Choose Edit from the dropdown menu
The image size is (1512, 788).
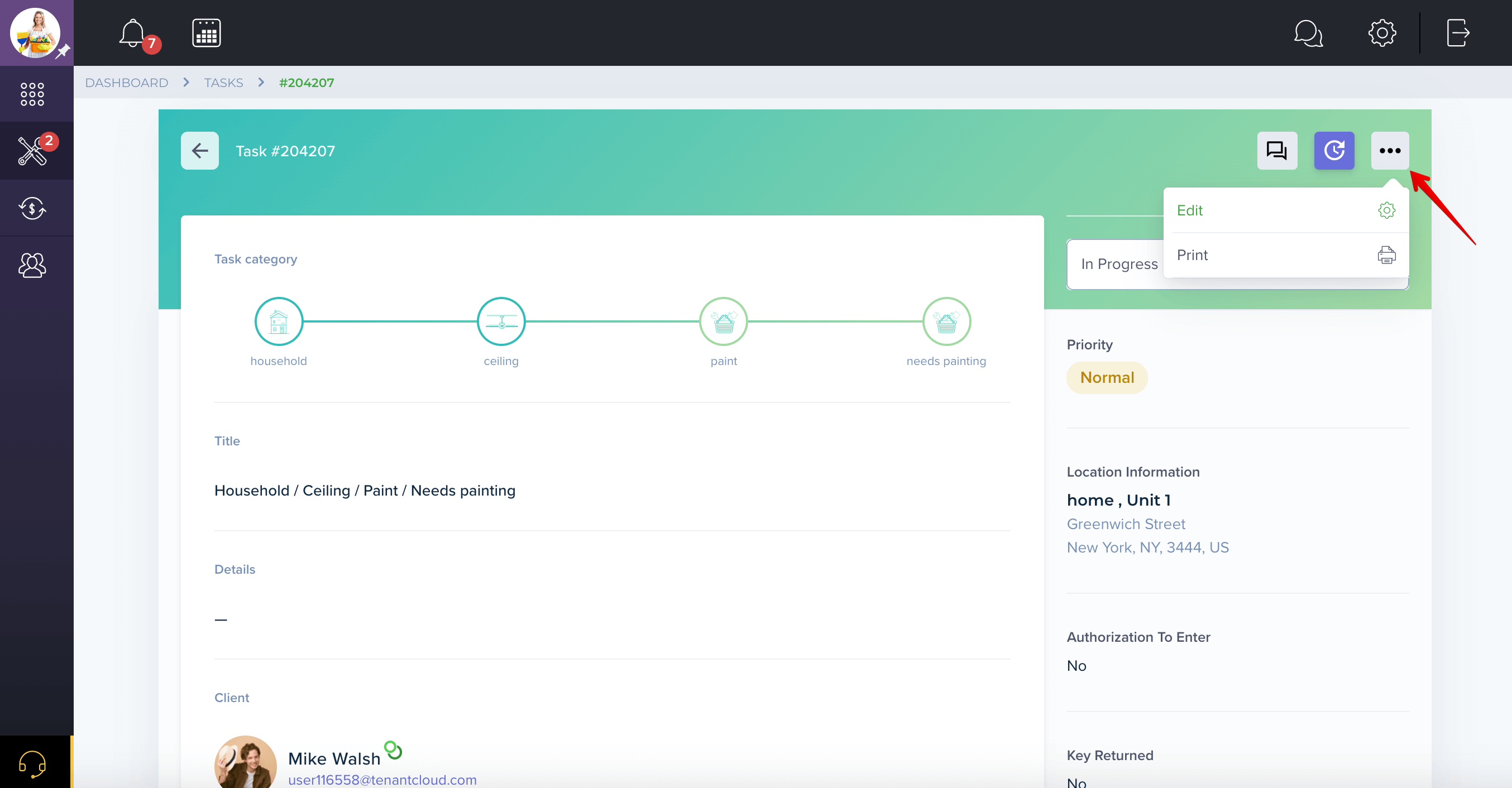[1285, 210]
